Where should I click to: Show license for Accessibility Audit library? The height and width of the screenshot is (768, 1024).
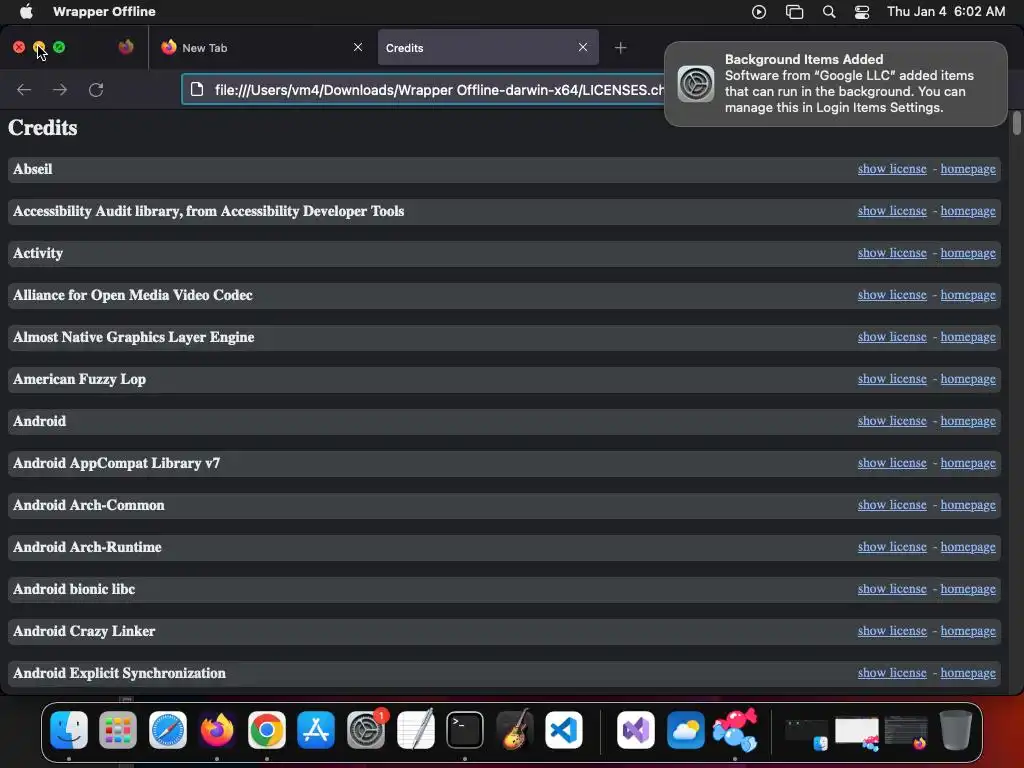[892, 210]
